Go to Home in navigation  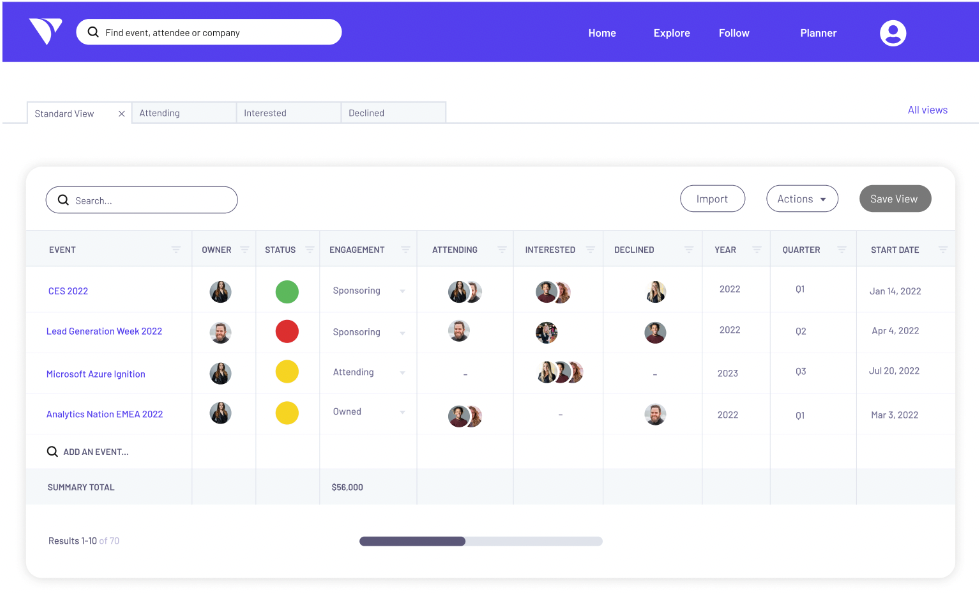[x=602, y=33]
